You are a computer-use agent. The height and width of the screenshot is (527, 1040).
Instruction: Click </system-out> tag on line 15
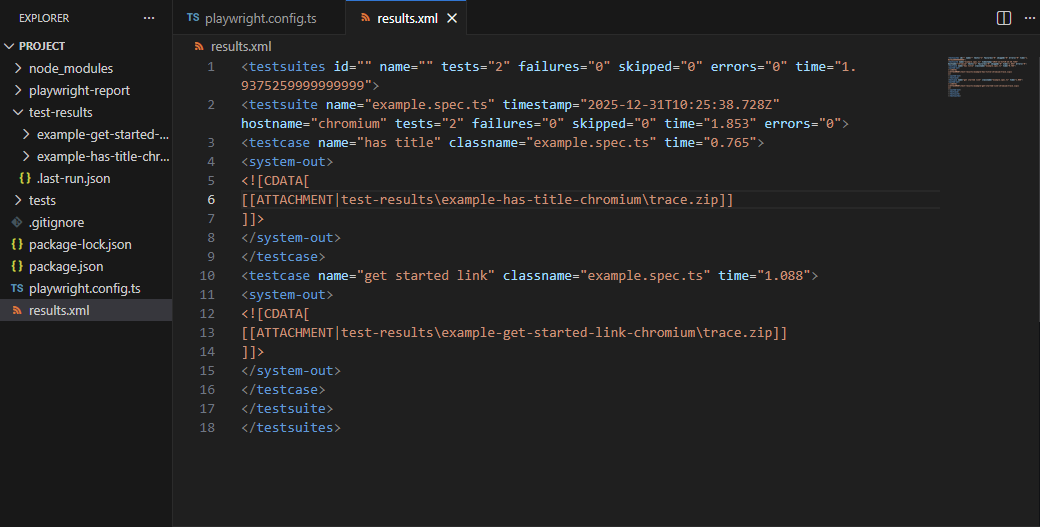click(291, 371)
